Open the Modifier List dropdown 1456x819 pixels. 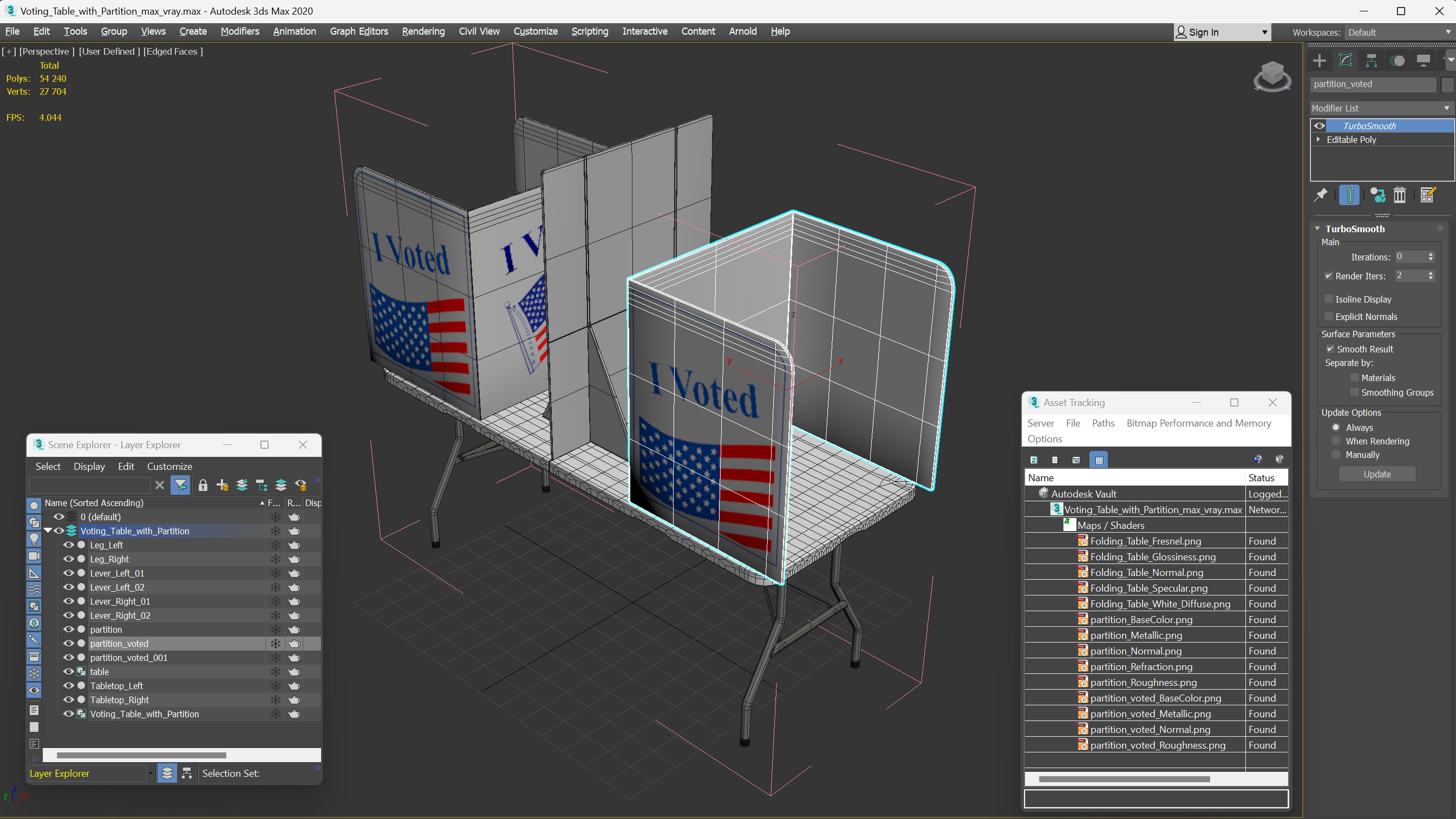pyautogui.click(x=1381, y=108)
